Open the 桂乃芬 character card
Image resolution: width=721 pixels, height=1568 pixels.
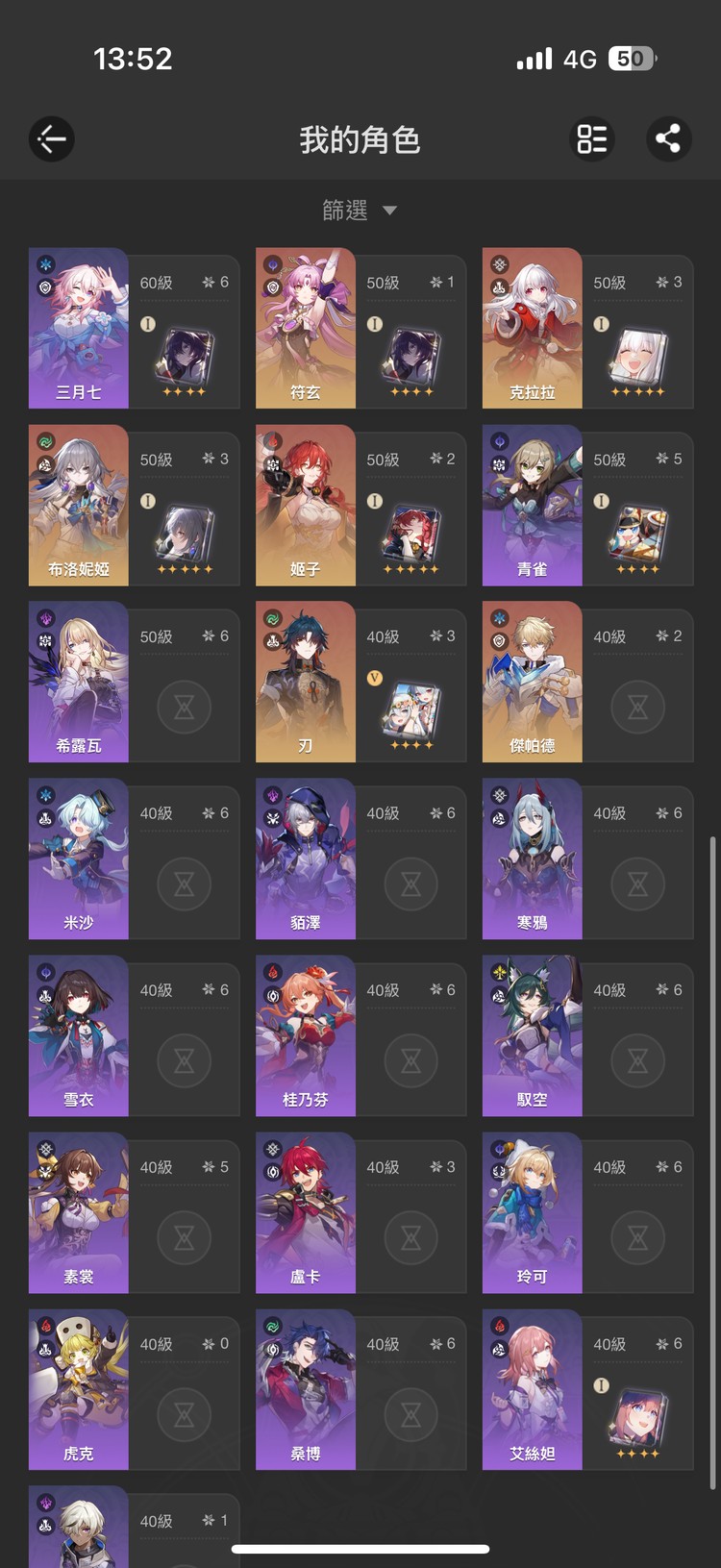361,1035
